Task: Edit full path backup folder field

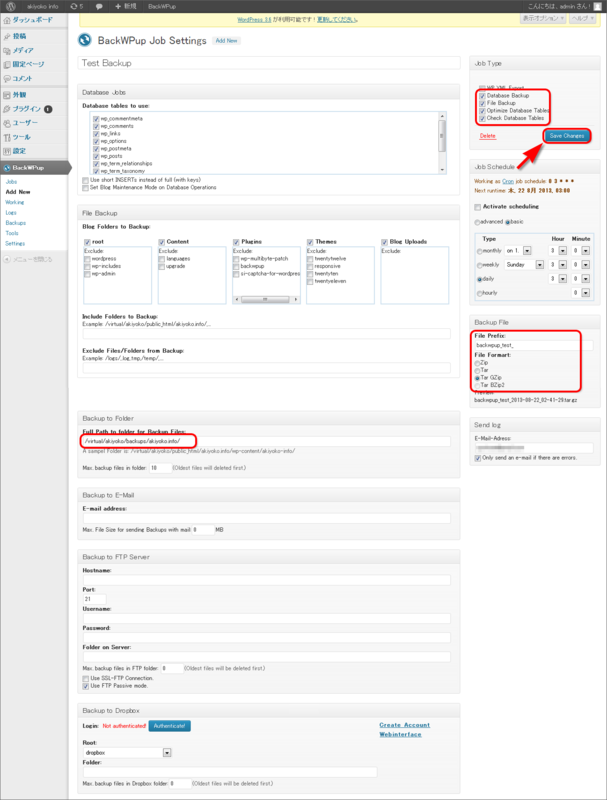Action: (266, 441)
